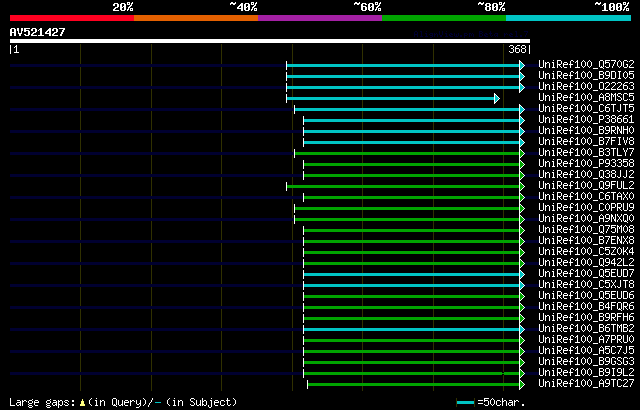640x410 pixels.
Task: Select the UniRef100_A9TC27 label text
Action: point(586,384)
